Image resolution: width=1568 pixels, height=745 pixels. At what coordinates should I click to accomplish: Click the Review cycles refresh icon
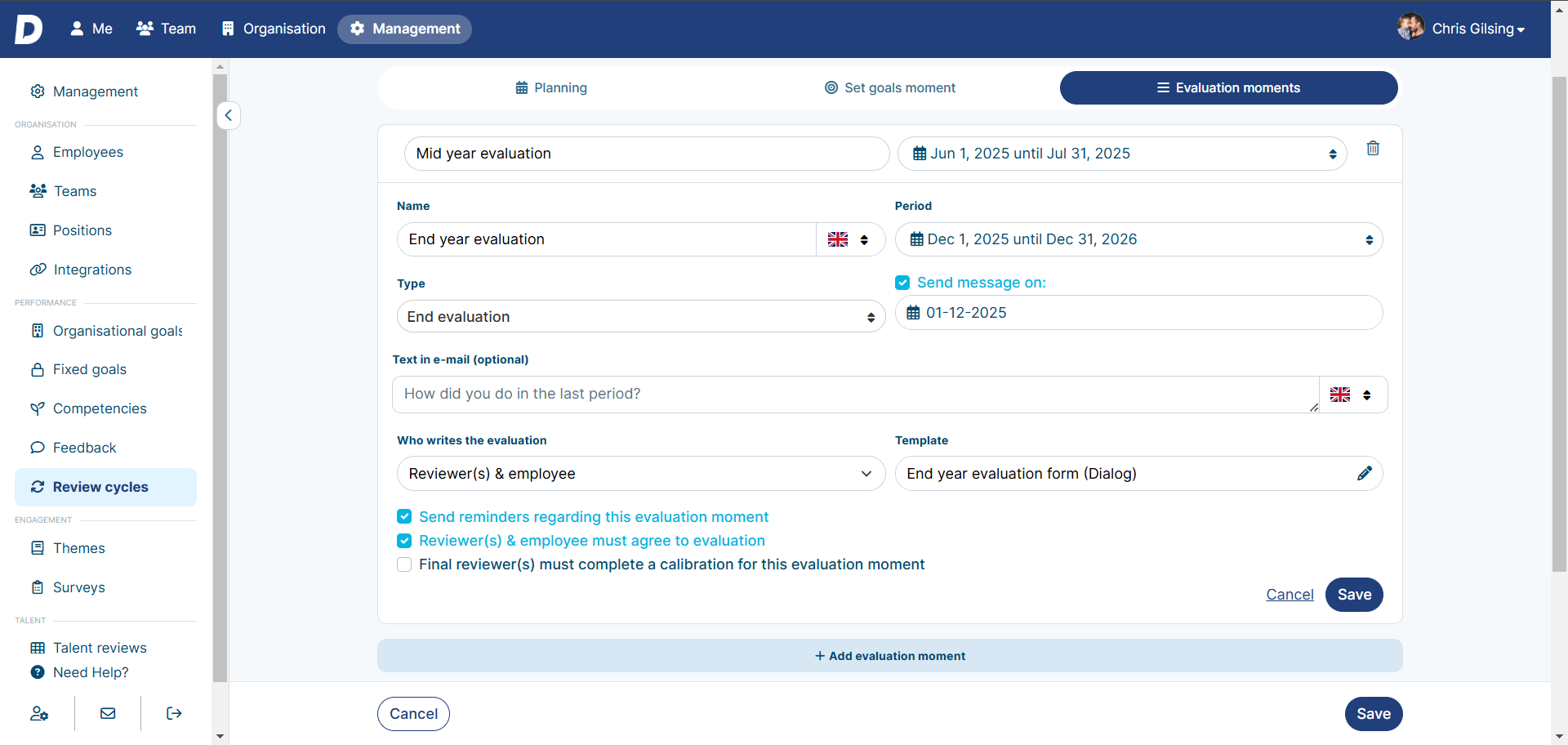click(x=38, y=487)
